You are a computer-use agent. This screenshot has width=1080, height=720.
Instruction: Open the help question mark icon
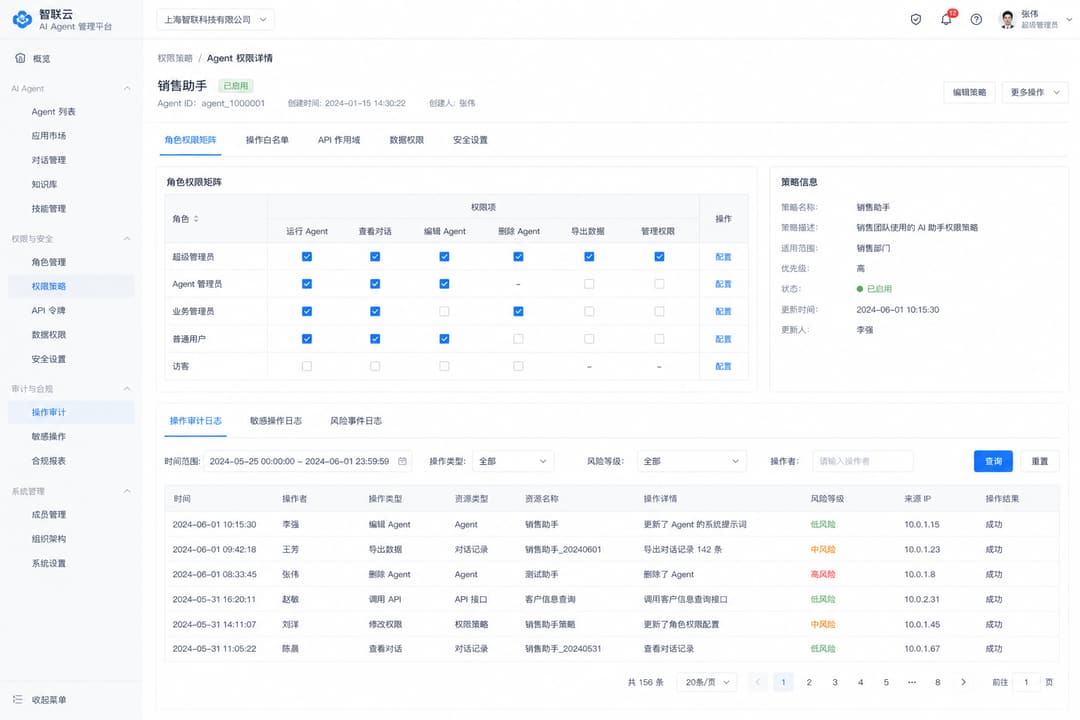point(976,19)
